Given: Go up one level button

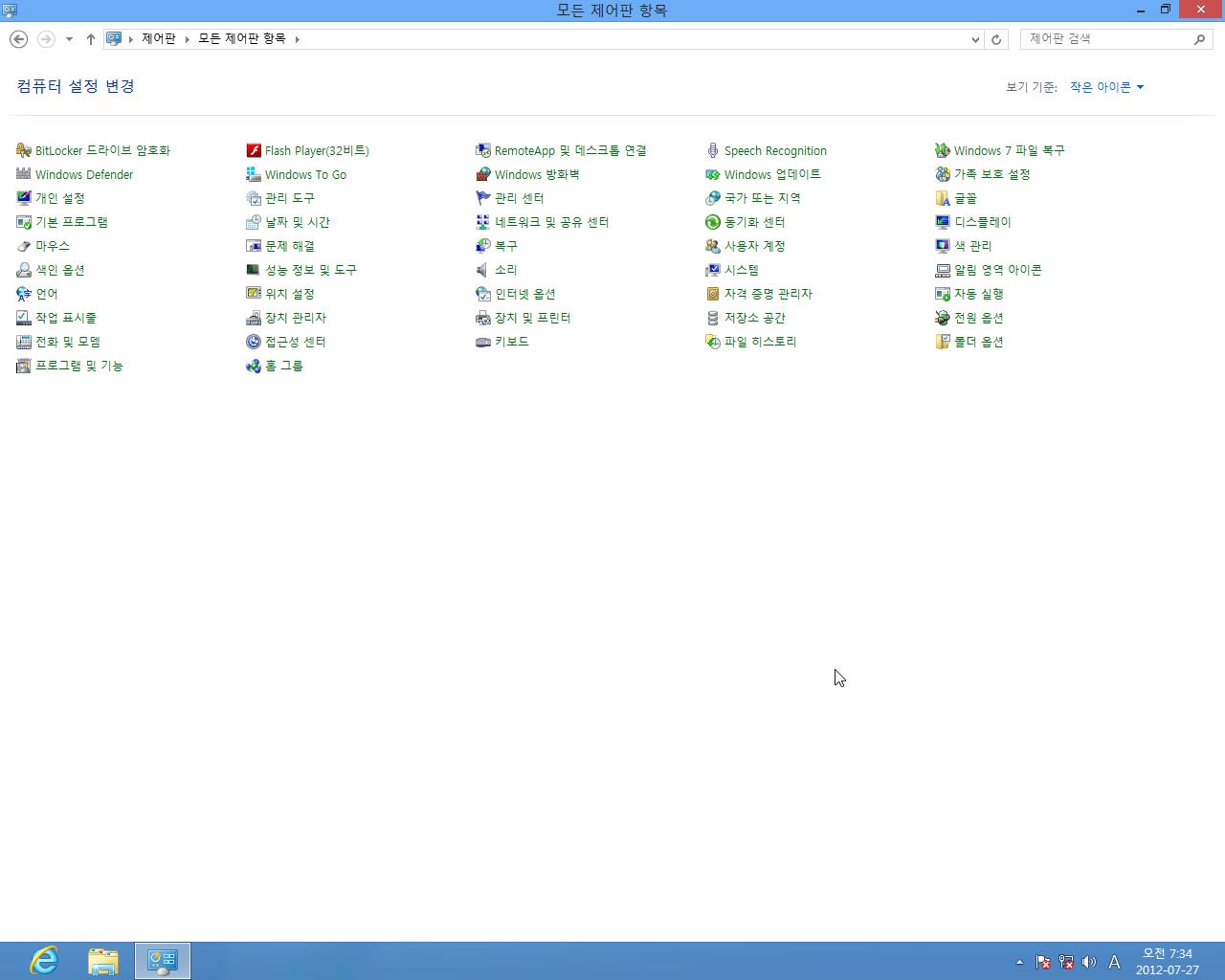Looking at the screenshot, I should (91, 39).
